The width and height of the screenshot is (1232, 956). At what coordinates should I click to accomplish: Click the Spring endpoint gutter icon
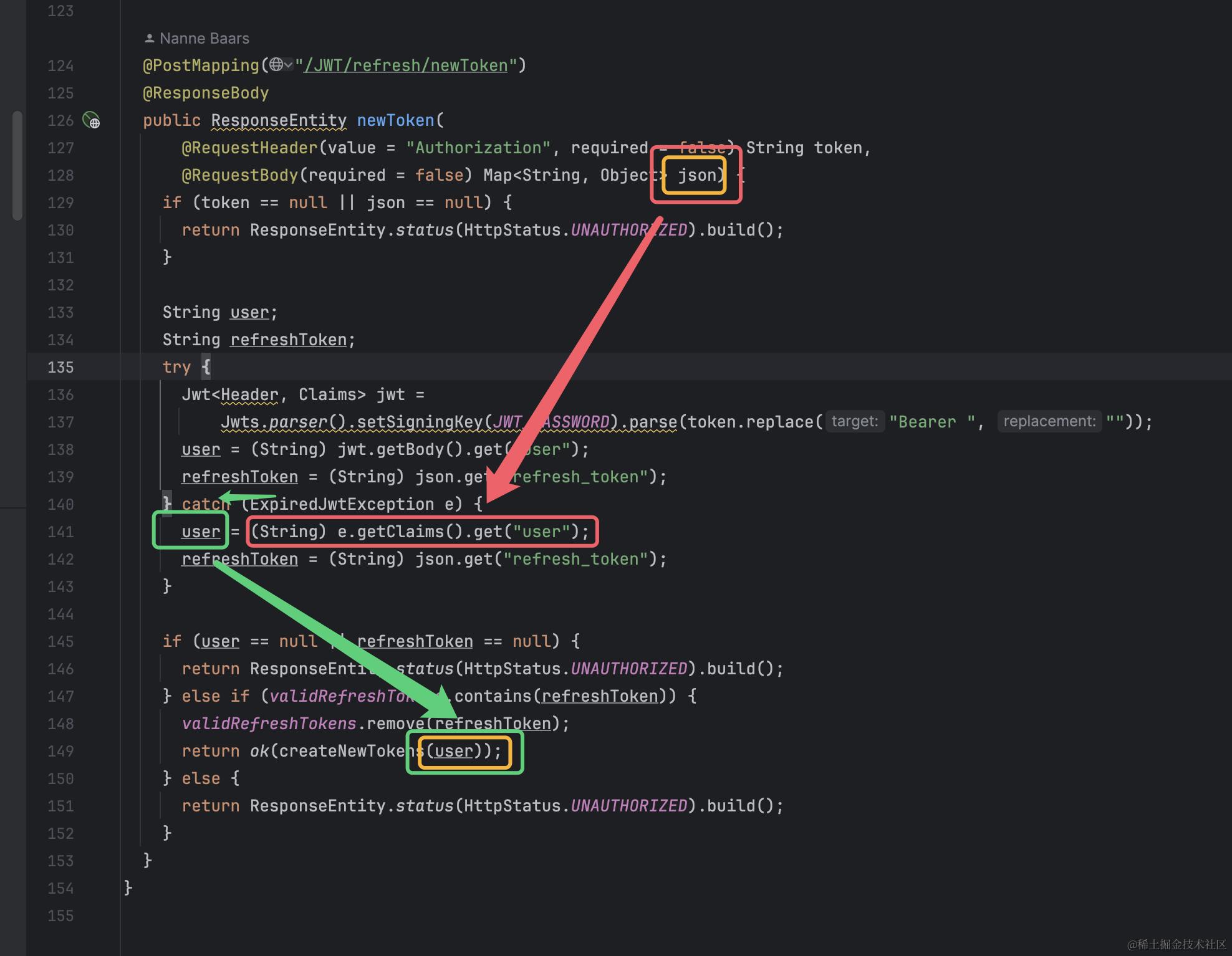[92, 120]
